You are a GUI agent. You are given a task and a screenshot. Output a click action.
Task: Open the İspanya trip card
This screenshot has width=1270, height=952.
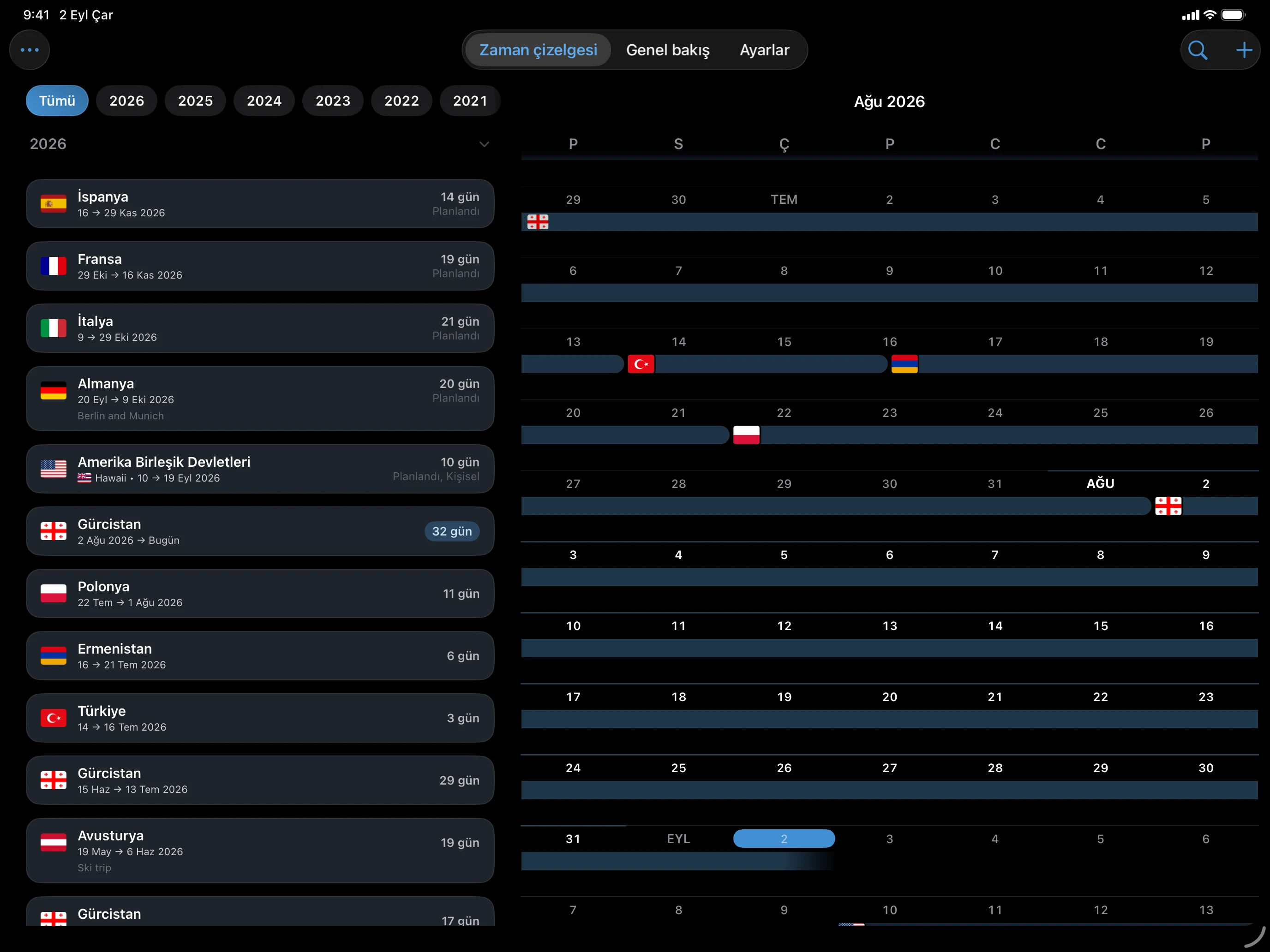260,204
